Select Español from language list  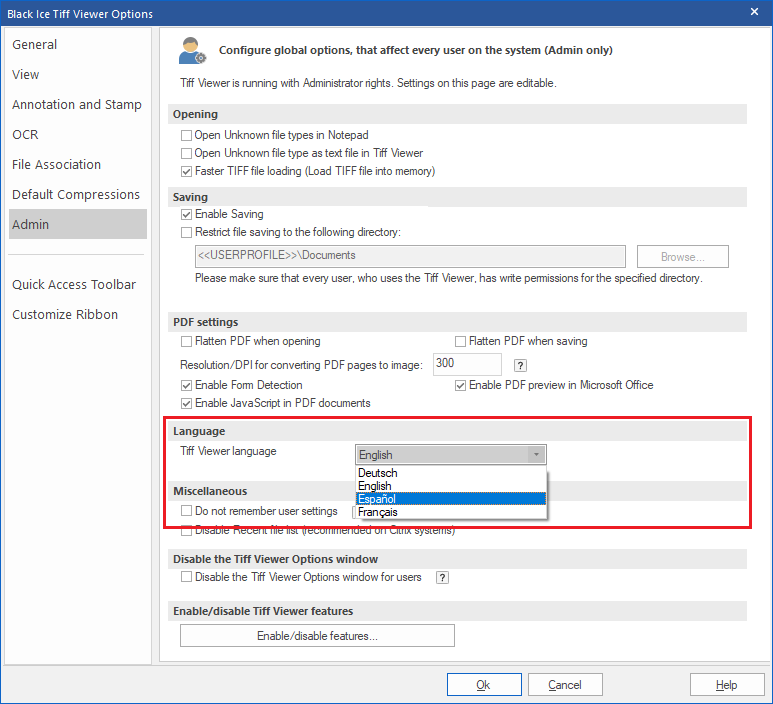pyautogui.click(x=451, y=499)
